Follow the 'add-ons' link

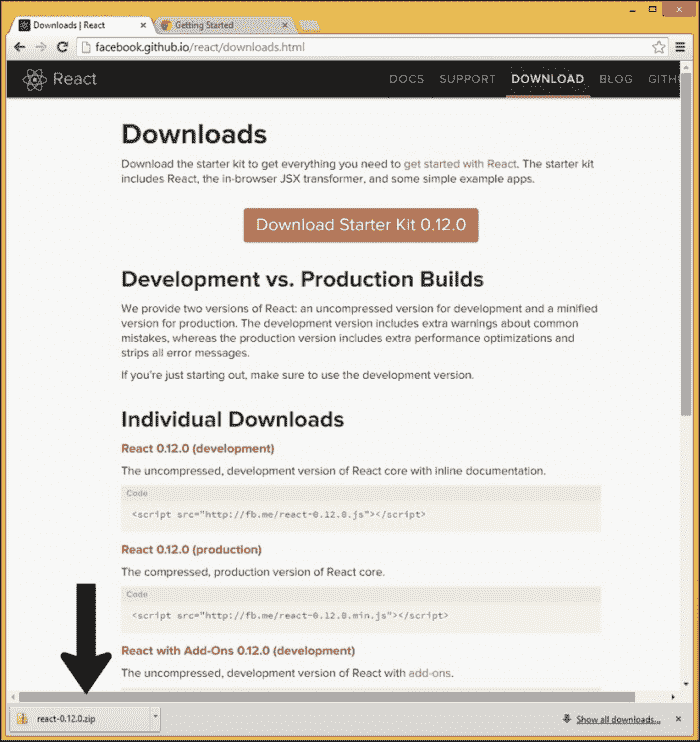pos(430,673)
